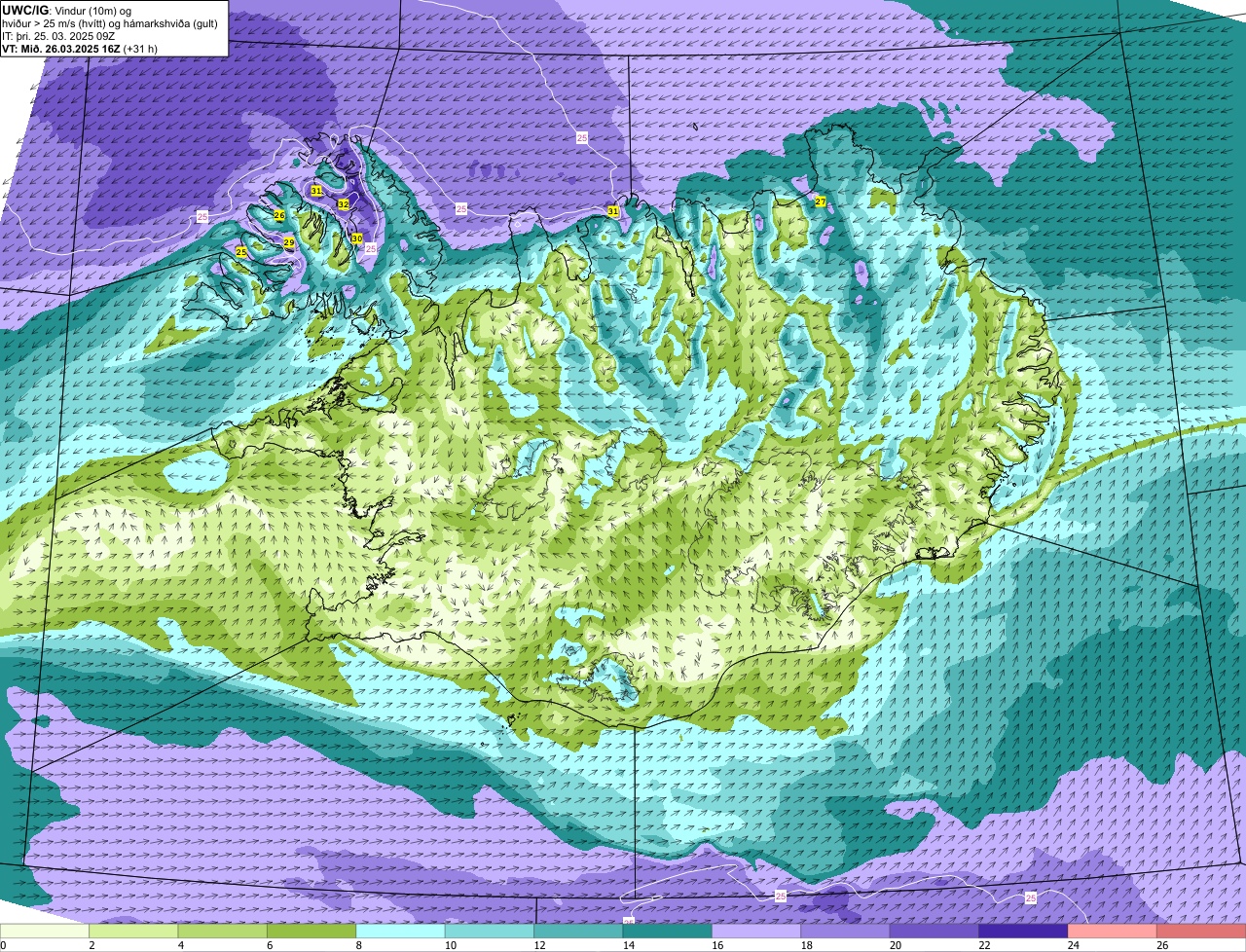Select the 24–26 m/s salmon pink legend swatch
This screenshot has width=1246, height=952.
click(x=1113, y=931)
